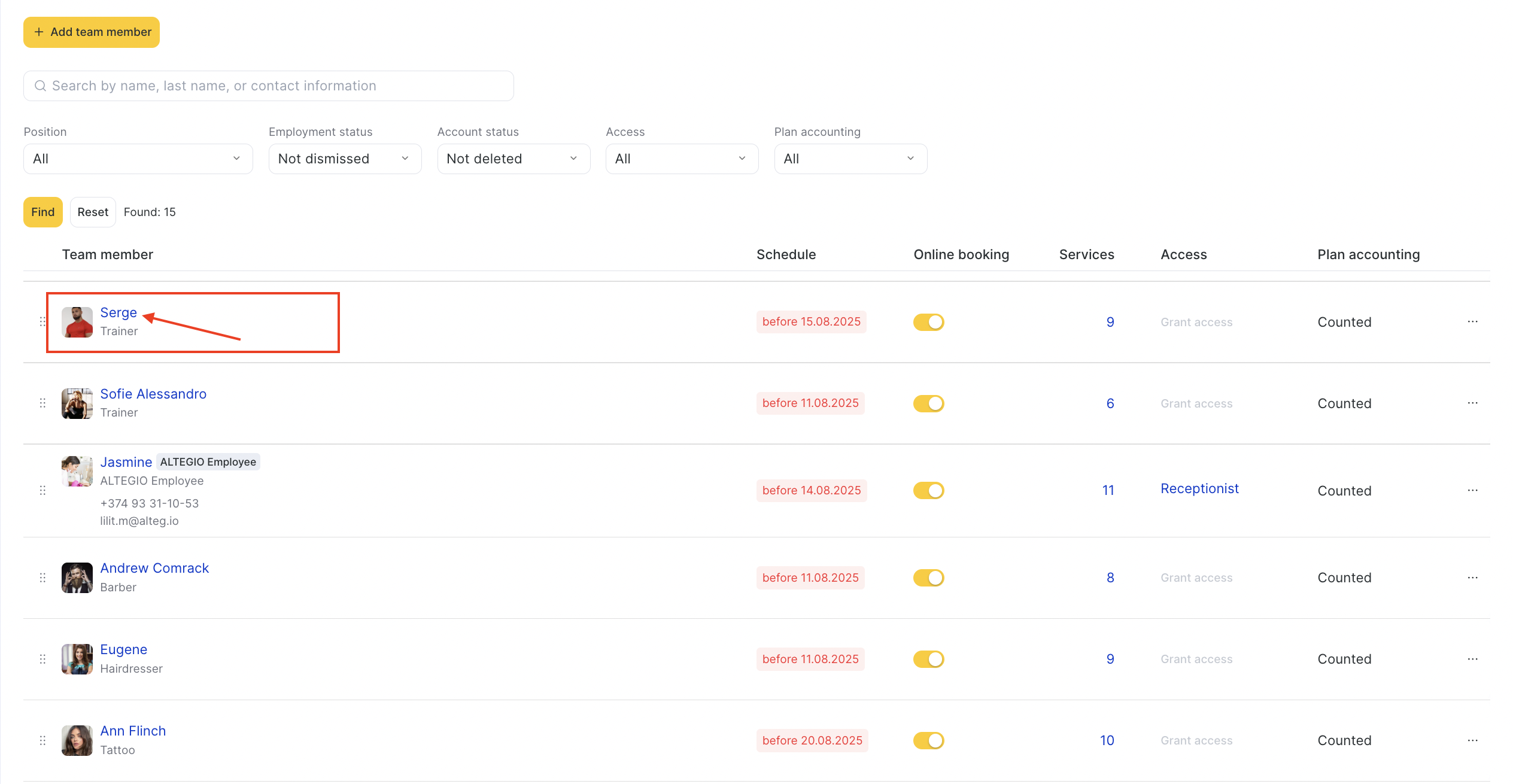Click the drag handle beside Sofie Alessandro
The height and width of the screenshot is (784, 1513).
pyautogui.click(x=42, y=403)
